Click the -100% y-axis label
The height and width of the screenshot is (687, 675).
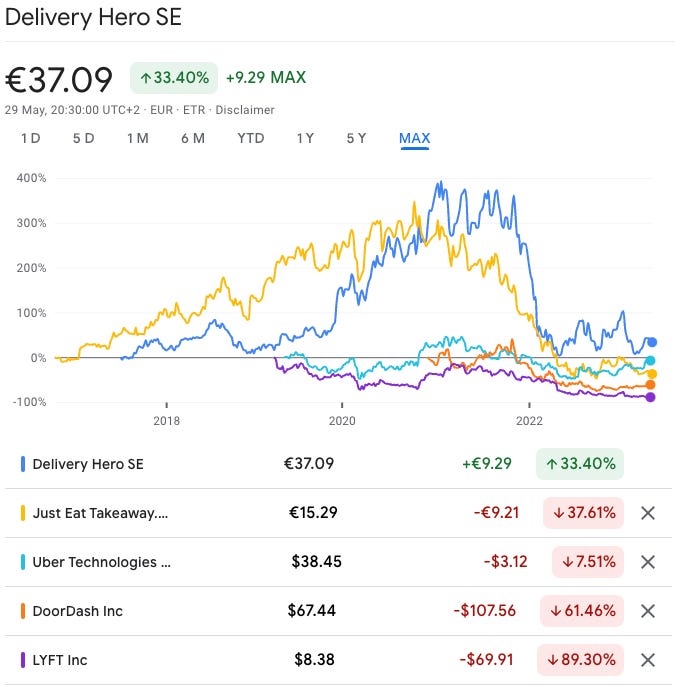29,402
